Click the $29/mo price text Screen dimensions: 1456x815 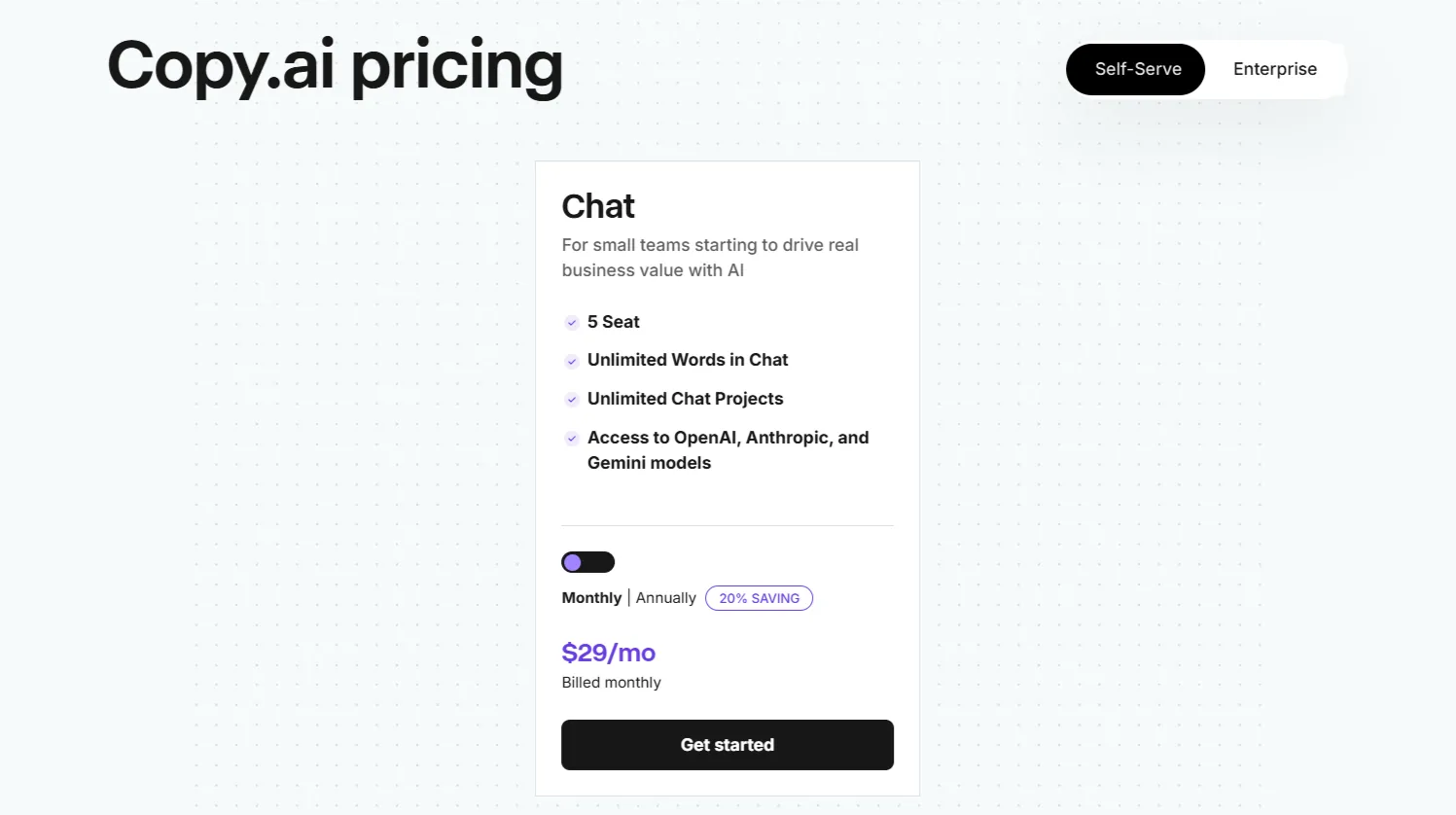point(609,653)
